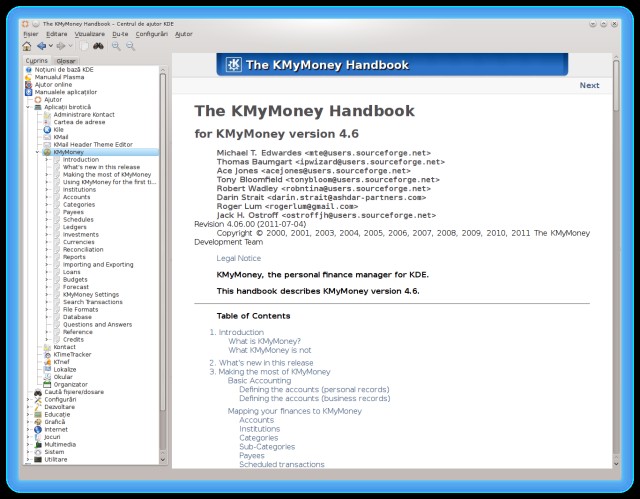The image size is (640, 499).
Task: Click the Noțiuni de bază KDE icon
Action: pos(29,70)
